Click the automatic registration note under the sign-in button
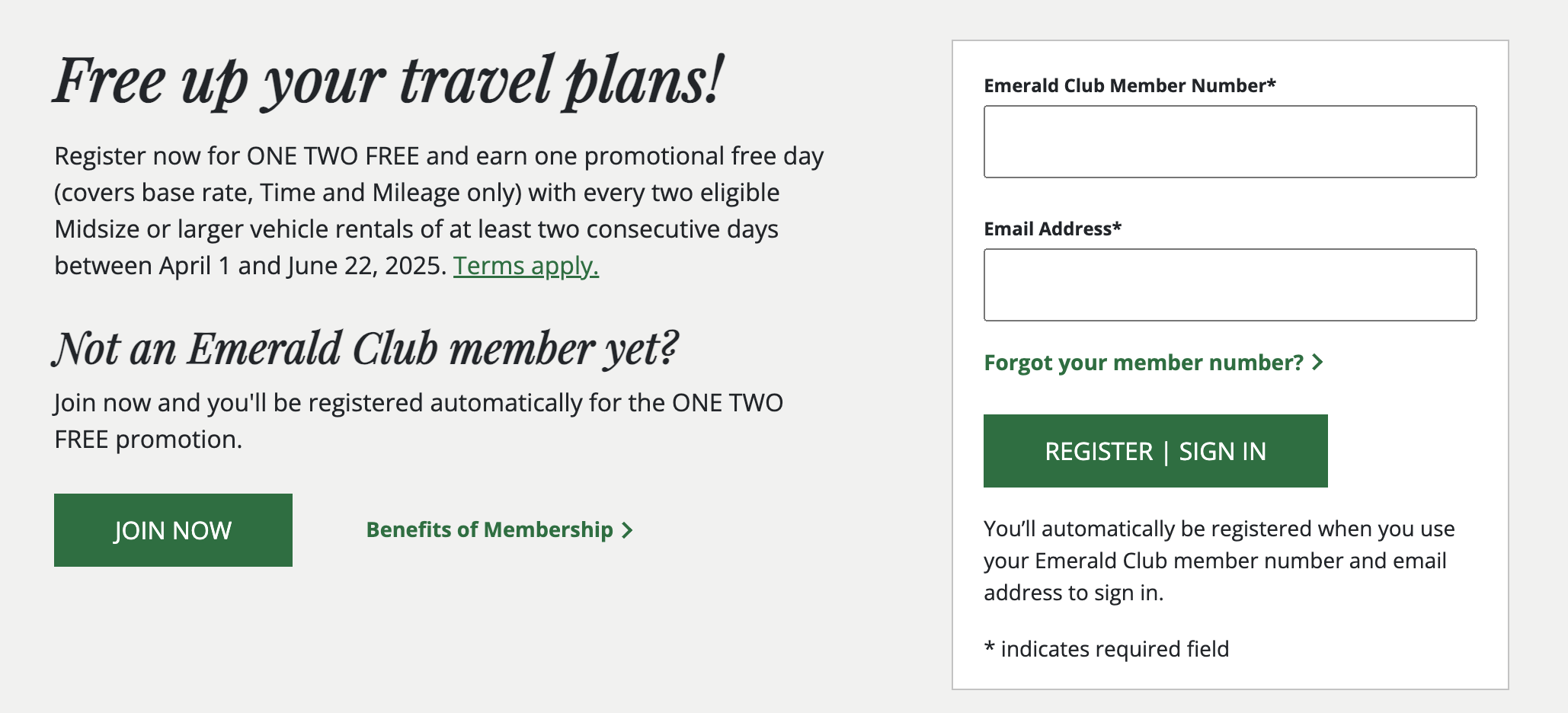The height and width of the screenshot is (713, 1568). pos(1219,561)
